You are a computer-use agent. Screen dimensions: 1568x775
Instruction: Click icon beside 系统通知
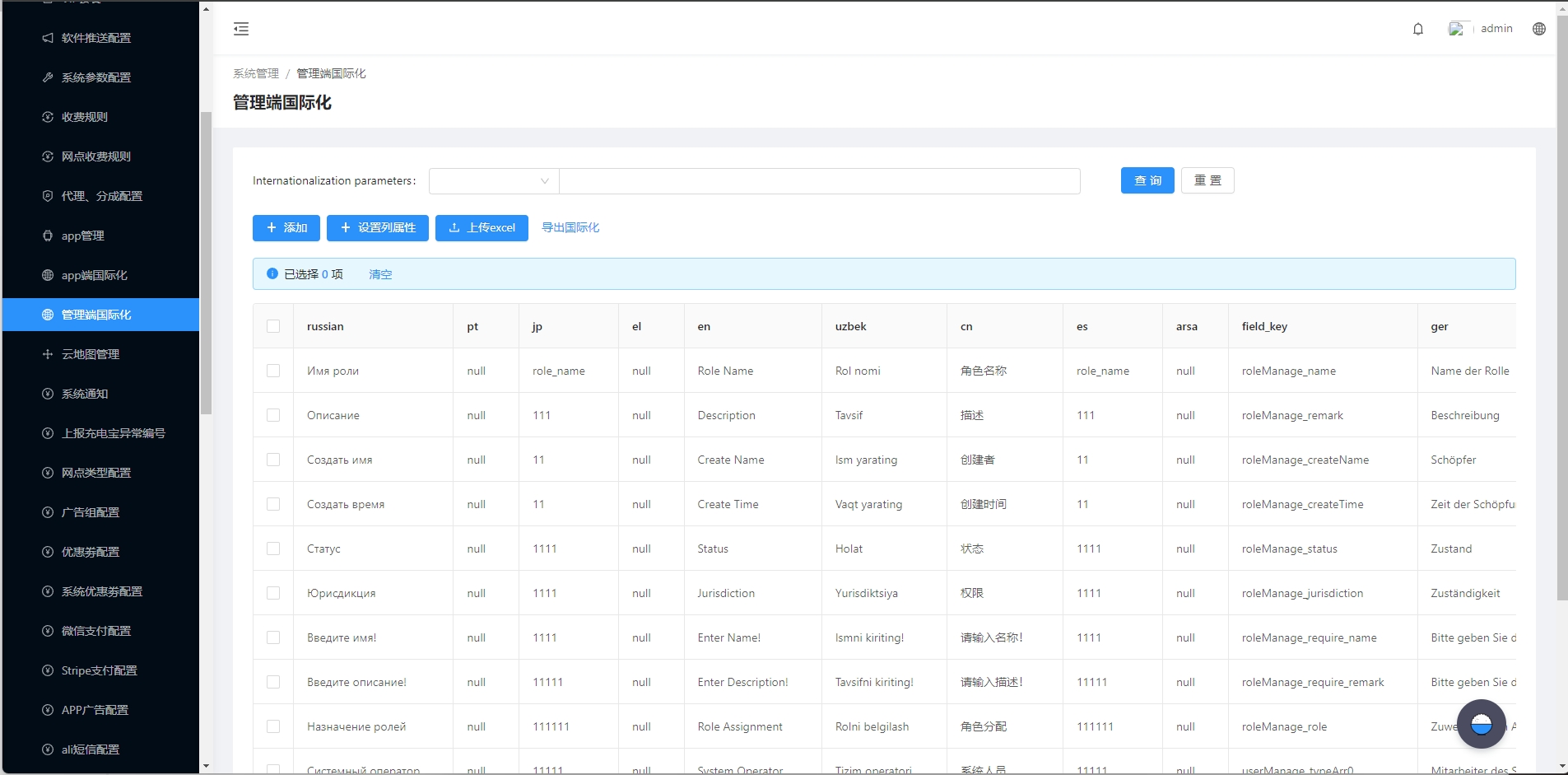pyautogui.click(x=48, y=394)
